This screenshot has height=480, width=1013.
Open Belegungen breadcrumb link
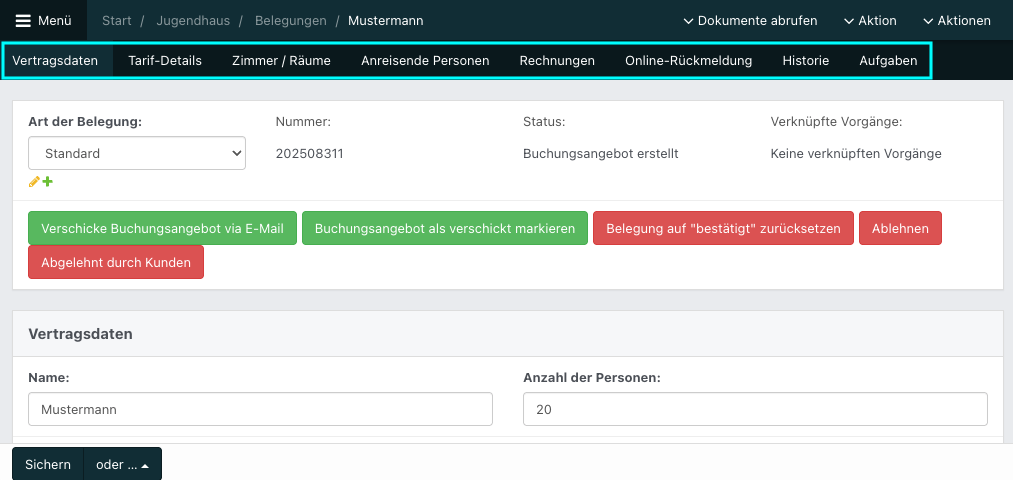point(291,21)
